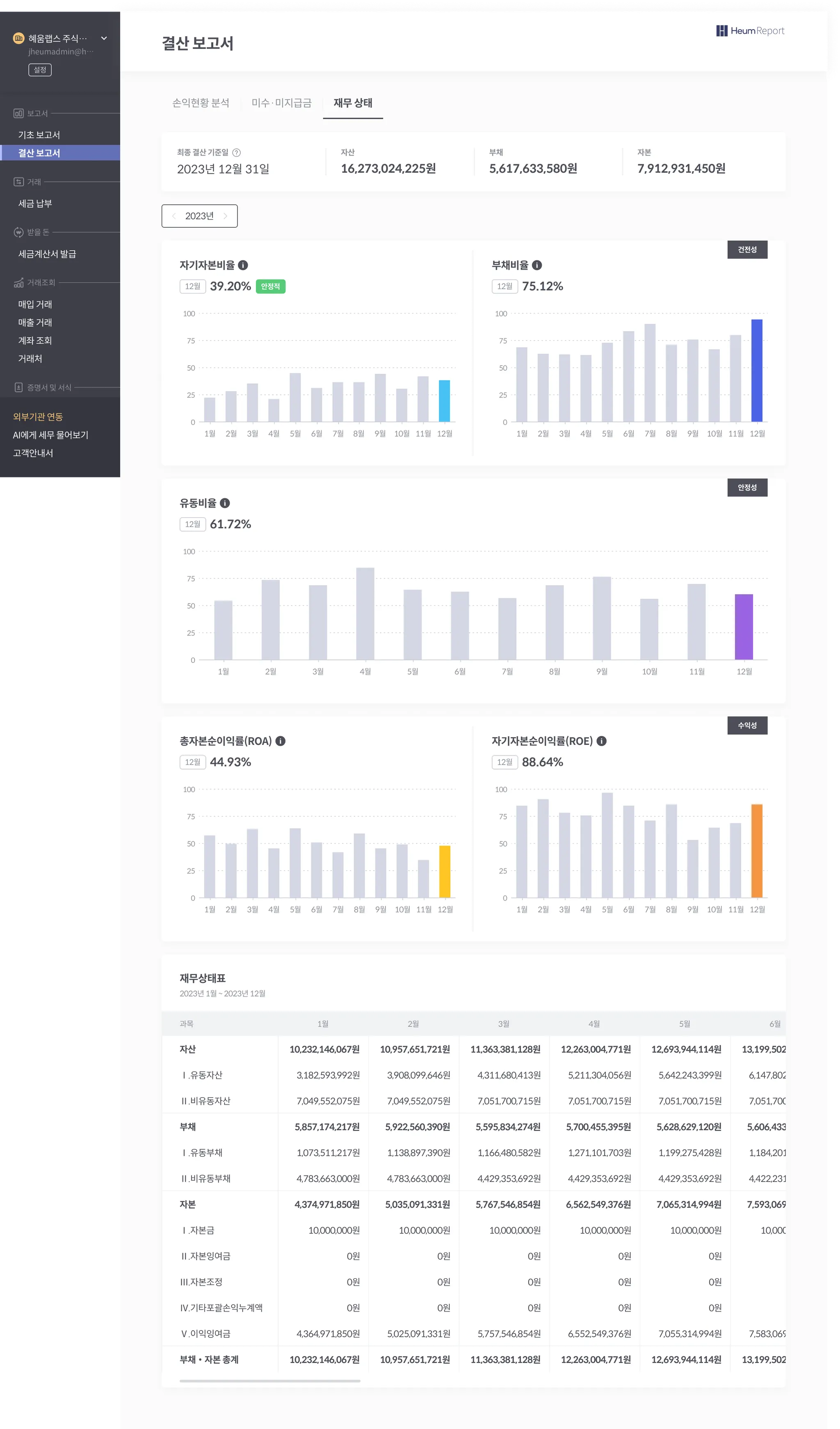Click info icon next to 유동비율
Screen dimensions: 840x1429
click(225, 503)
